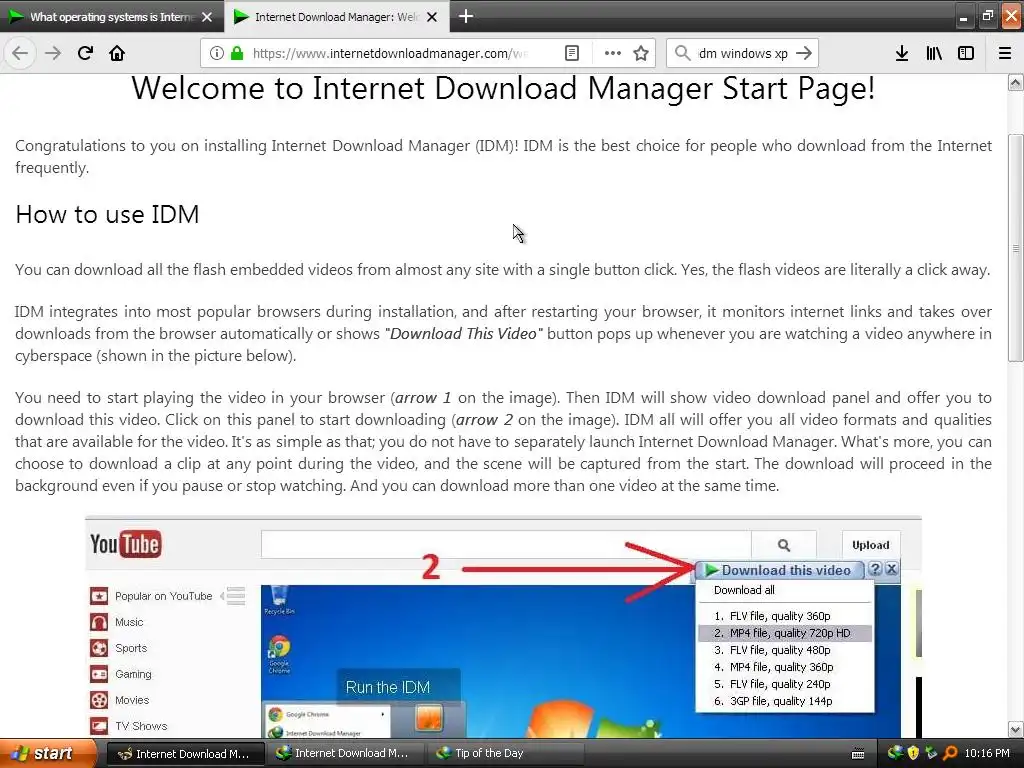Close the 'What operating systems is Interne' tab
1024x768 pixels.
point(207,17)
